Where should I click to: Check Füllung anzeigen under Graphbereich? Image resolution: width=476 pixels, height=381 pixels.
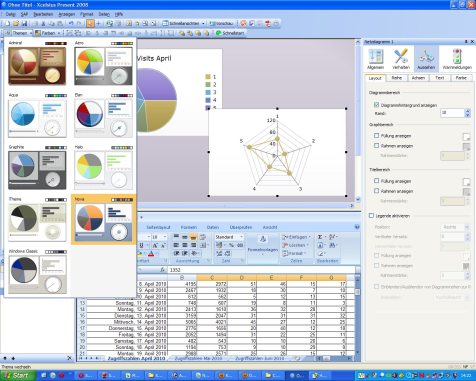(376, 136)
